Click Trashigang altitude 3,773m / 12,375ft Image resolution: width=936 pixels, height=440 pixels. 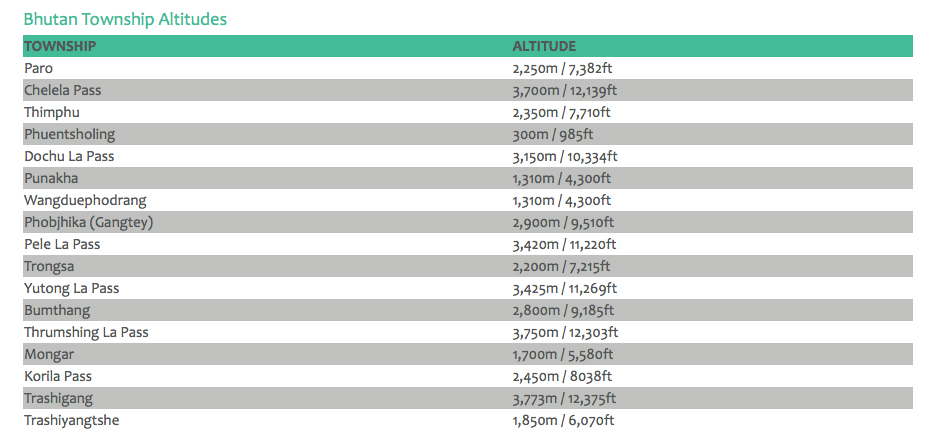point(565,398)
